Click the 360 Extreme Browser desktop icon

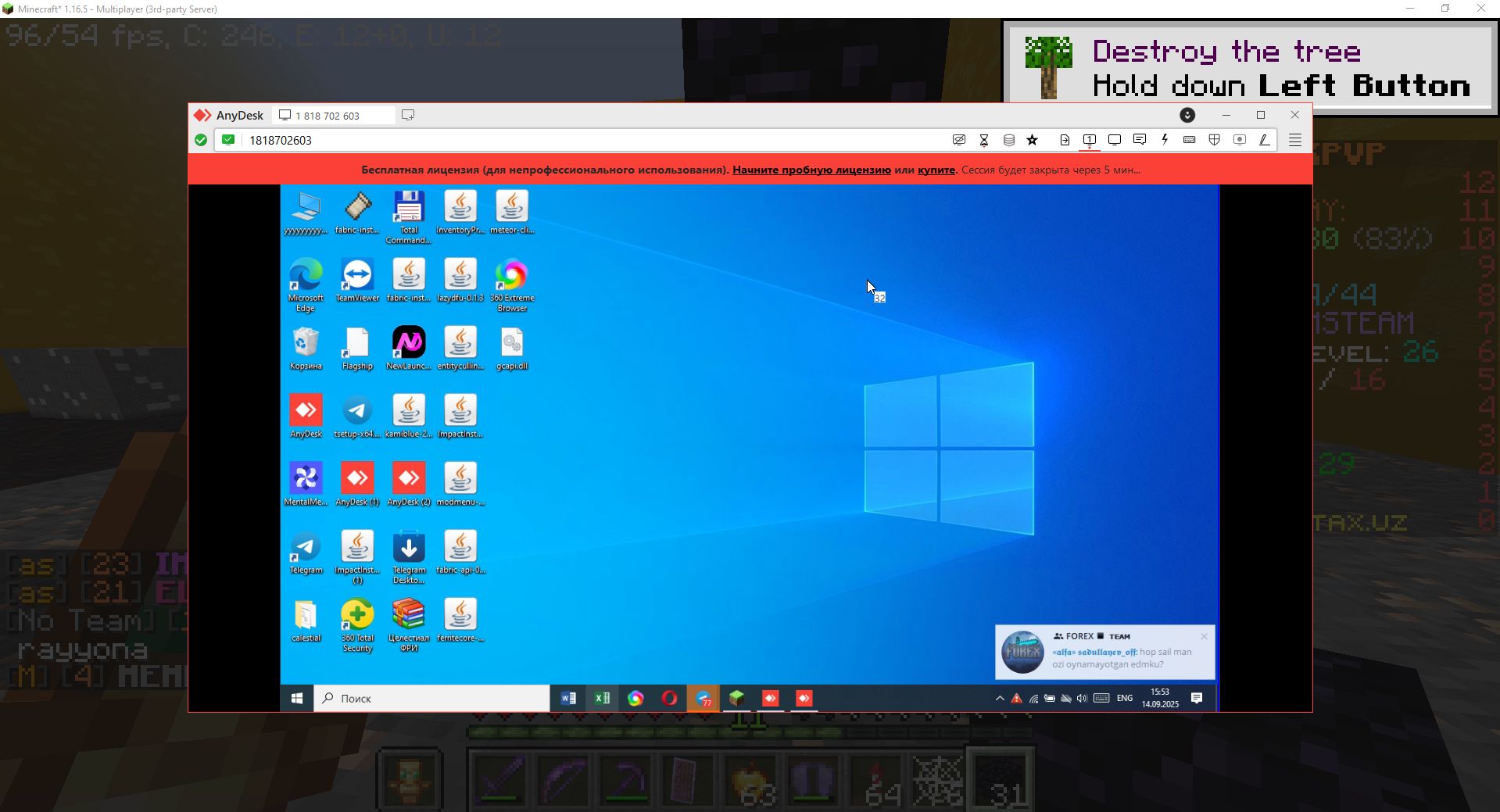512,276
